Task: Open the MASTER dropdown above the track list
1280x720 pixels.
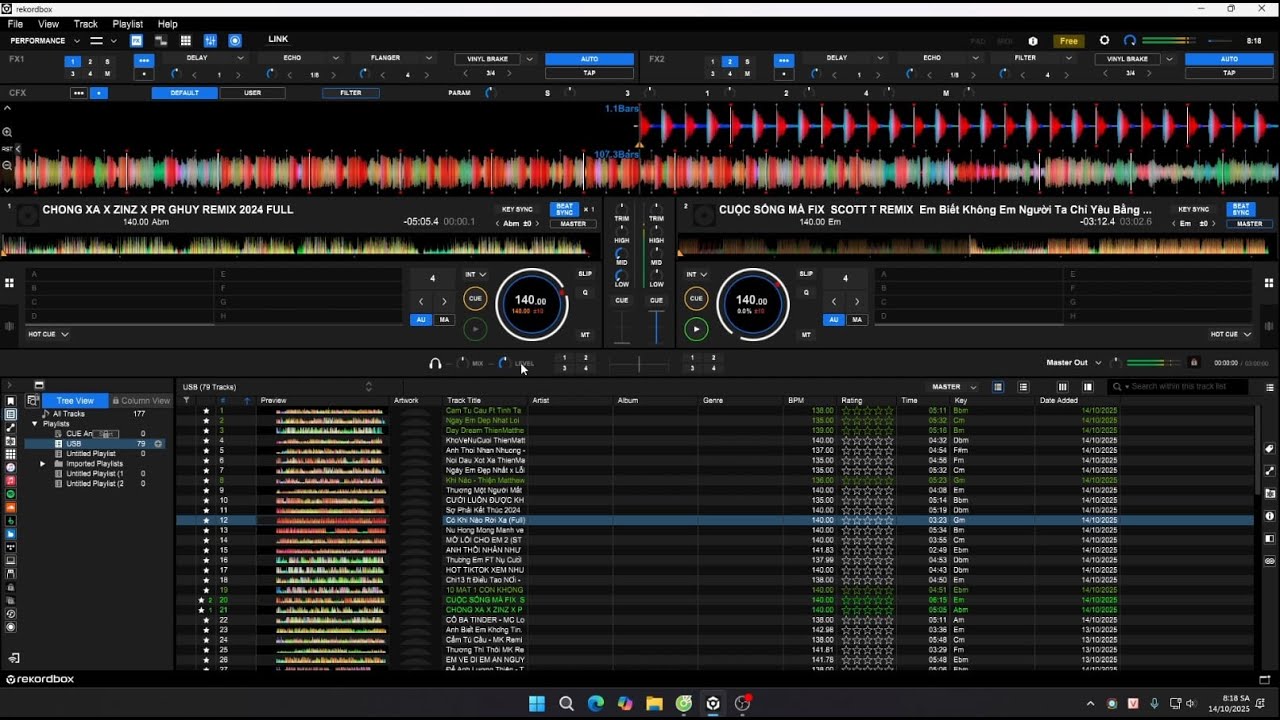Action: 954,387
